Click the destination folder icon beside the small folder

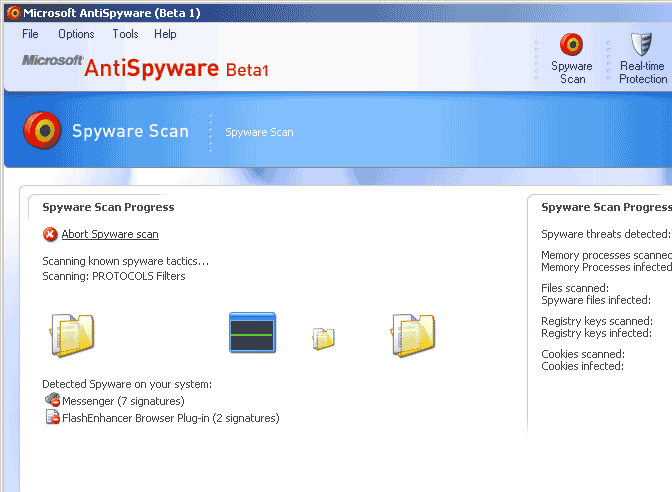413,336
